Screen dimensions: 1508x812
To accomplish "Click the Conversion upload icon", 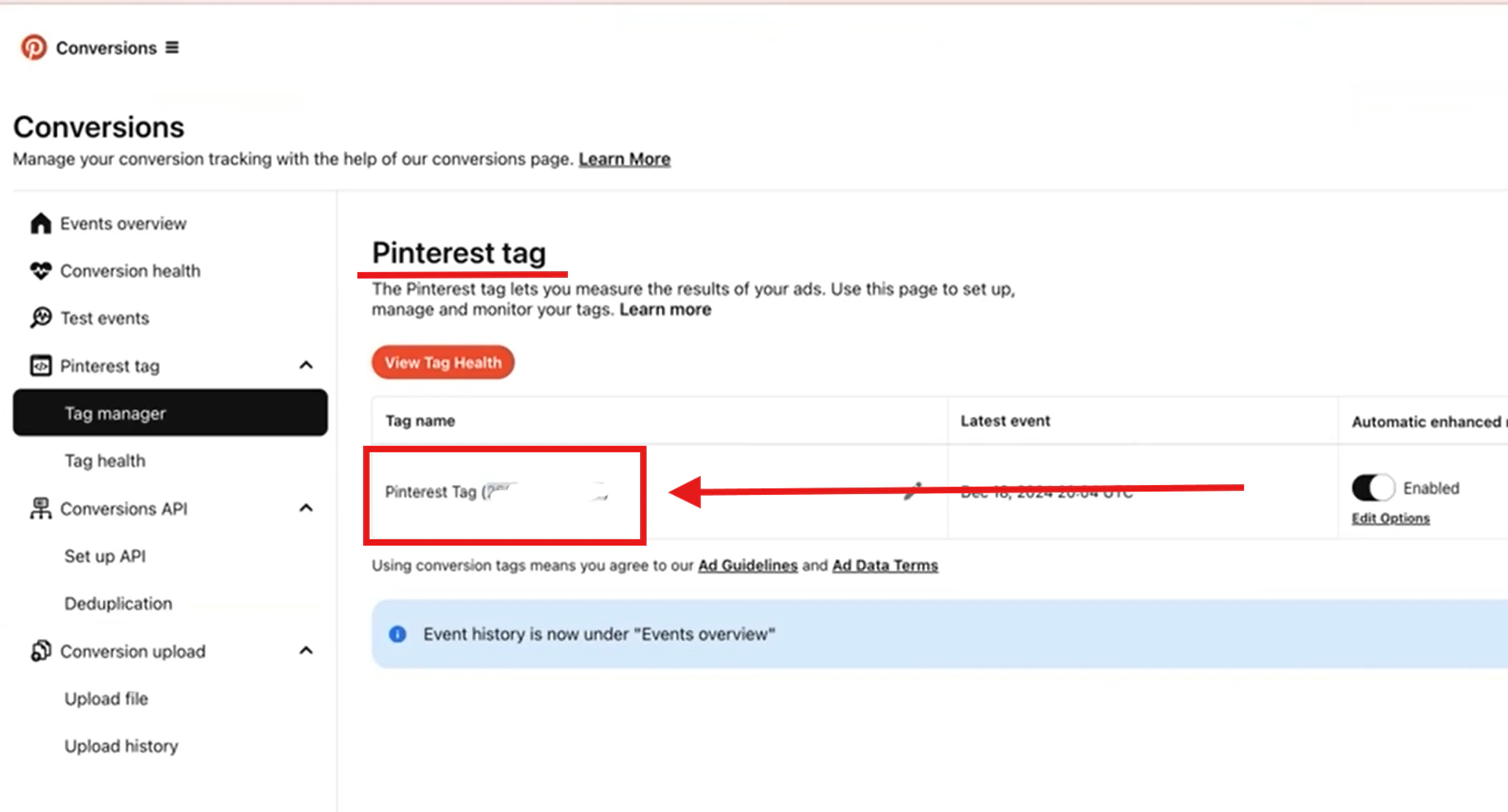I will pyautogui.click(x=40, y=651).
